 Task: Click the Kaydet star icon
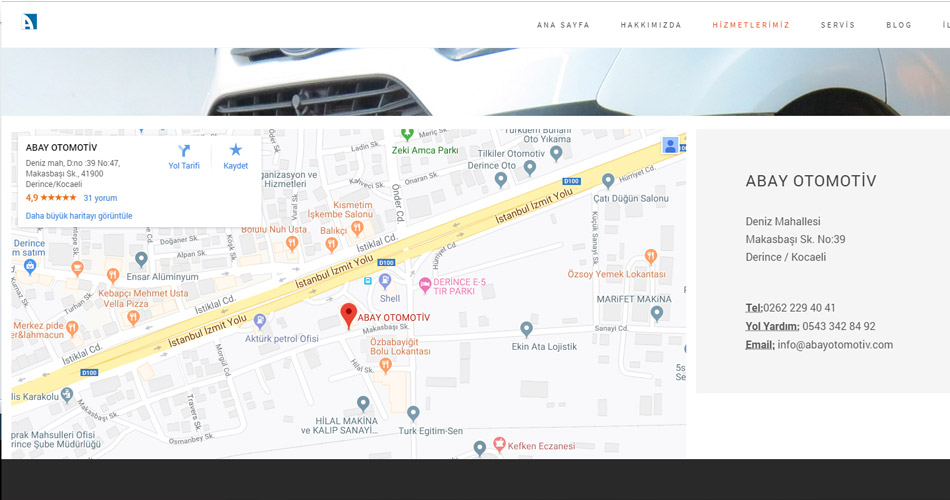236,150
